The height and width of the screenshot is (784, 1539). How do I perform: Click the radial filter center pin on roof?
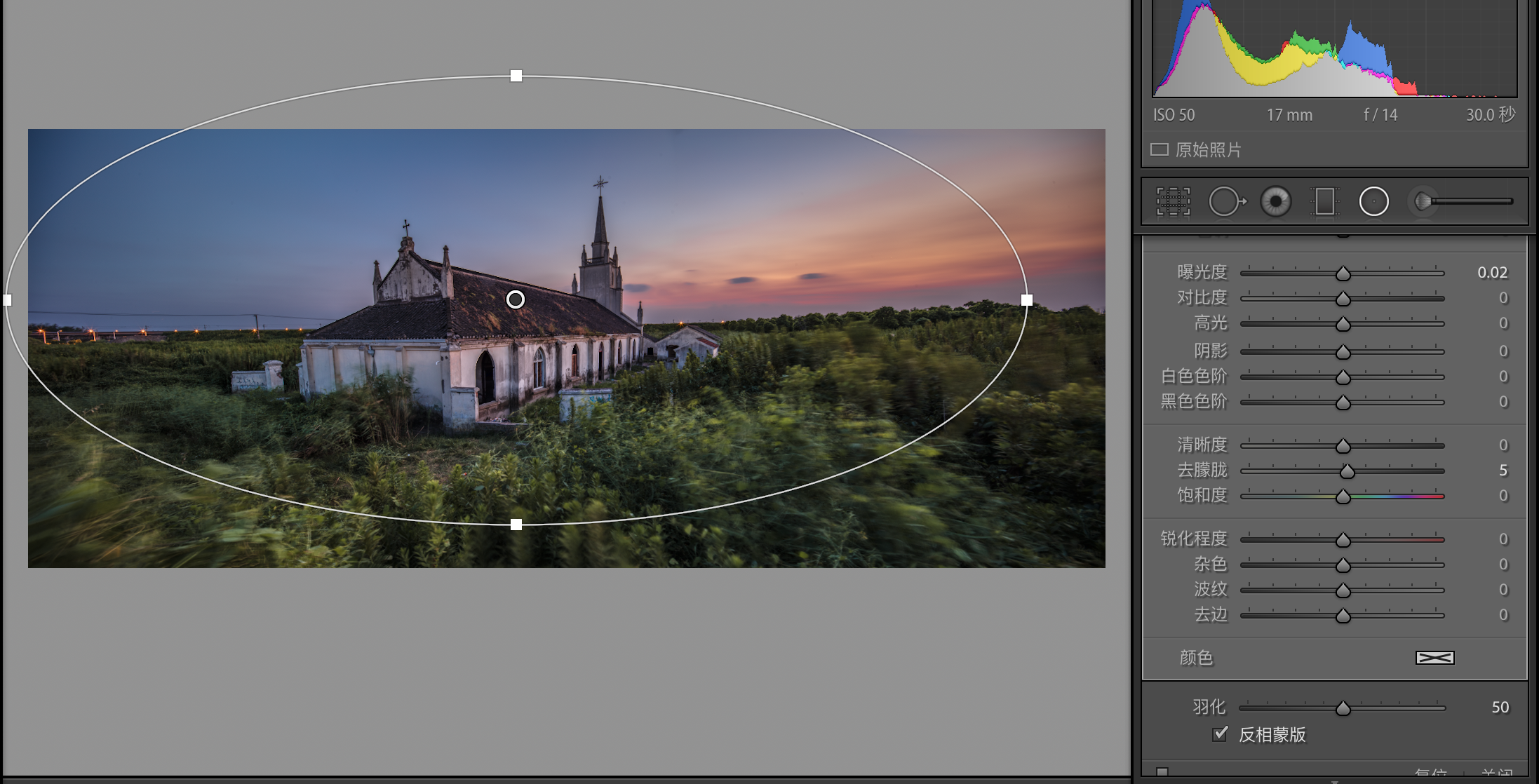(516, 299)
